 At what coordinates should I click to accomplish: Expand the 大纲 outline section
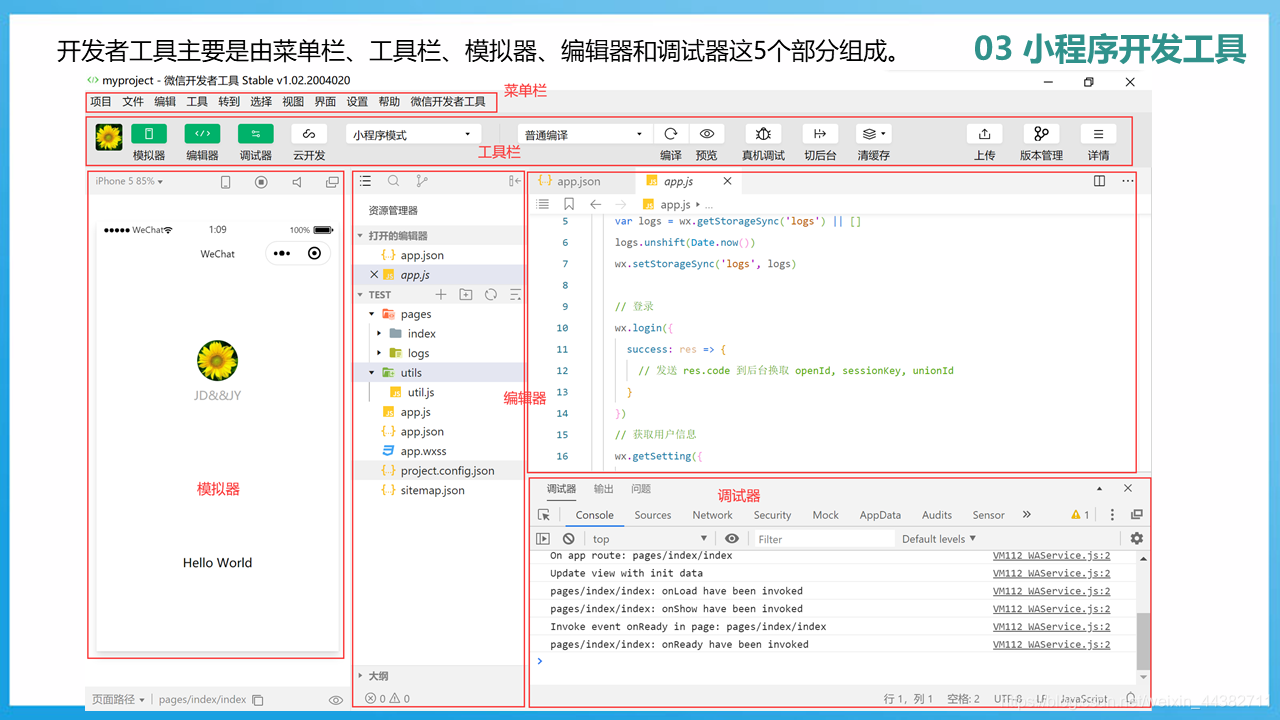click(x=361, y=676)
